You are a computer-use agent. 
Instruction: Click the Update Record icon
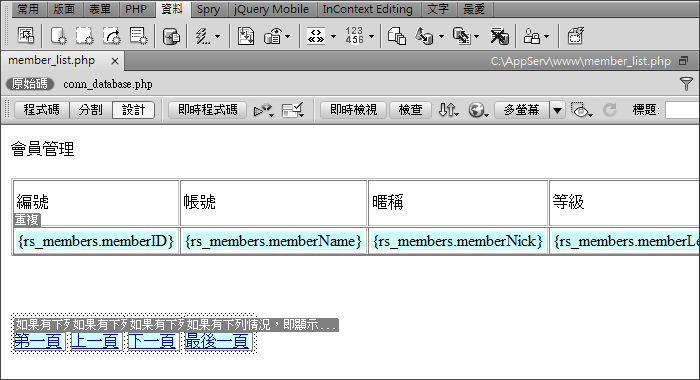point(462,36)
